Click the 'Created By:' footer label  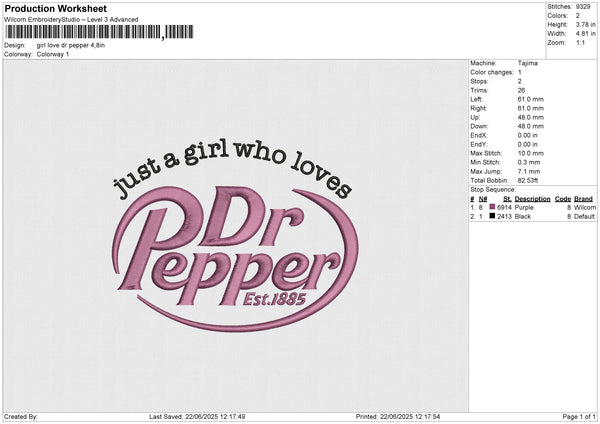click(x=21, y=417)
